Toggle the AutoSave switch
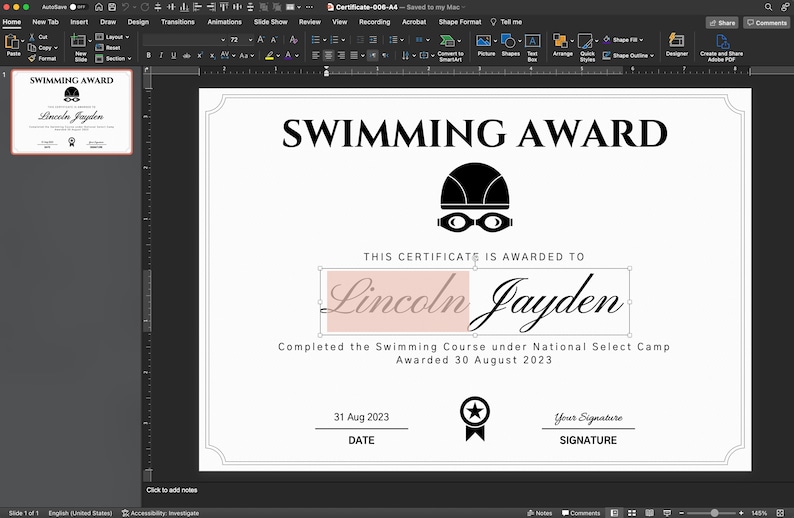The image size is (794, 518). [x=77, y=7]
